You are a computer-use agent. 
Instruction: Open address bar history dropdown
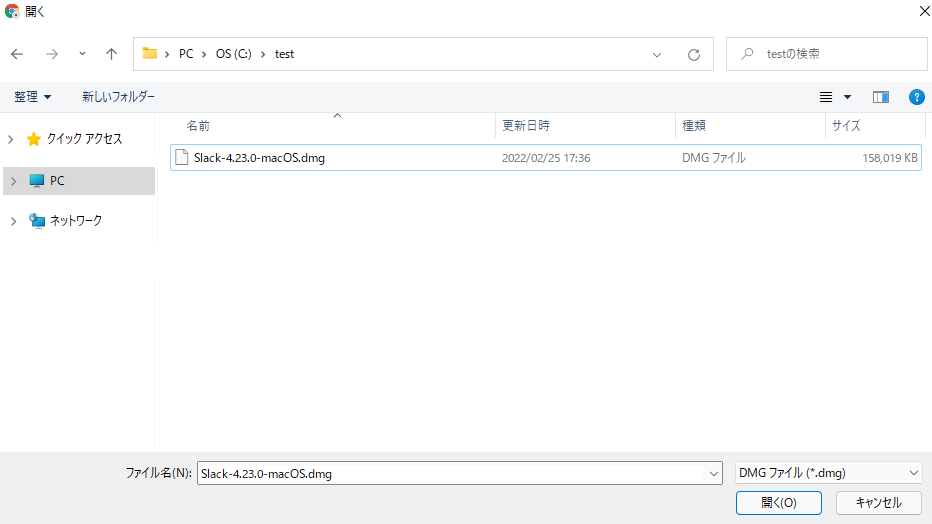[x=657, y=55]
